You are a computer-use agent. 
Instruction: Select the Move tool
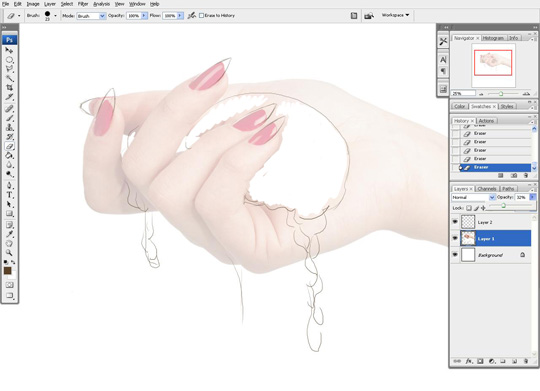[x=9, y=50]
